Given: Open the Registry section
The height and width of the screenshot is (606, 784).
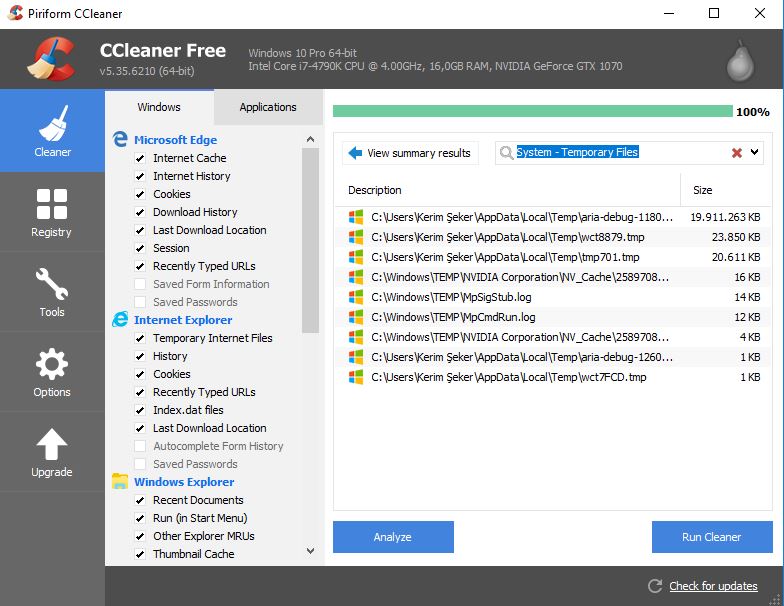Looking at the screenshot, I should 52,212.
